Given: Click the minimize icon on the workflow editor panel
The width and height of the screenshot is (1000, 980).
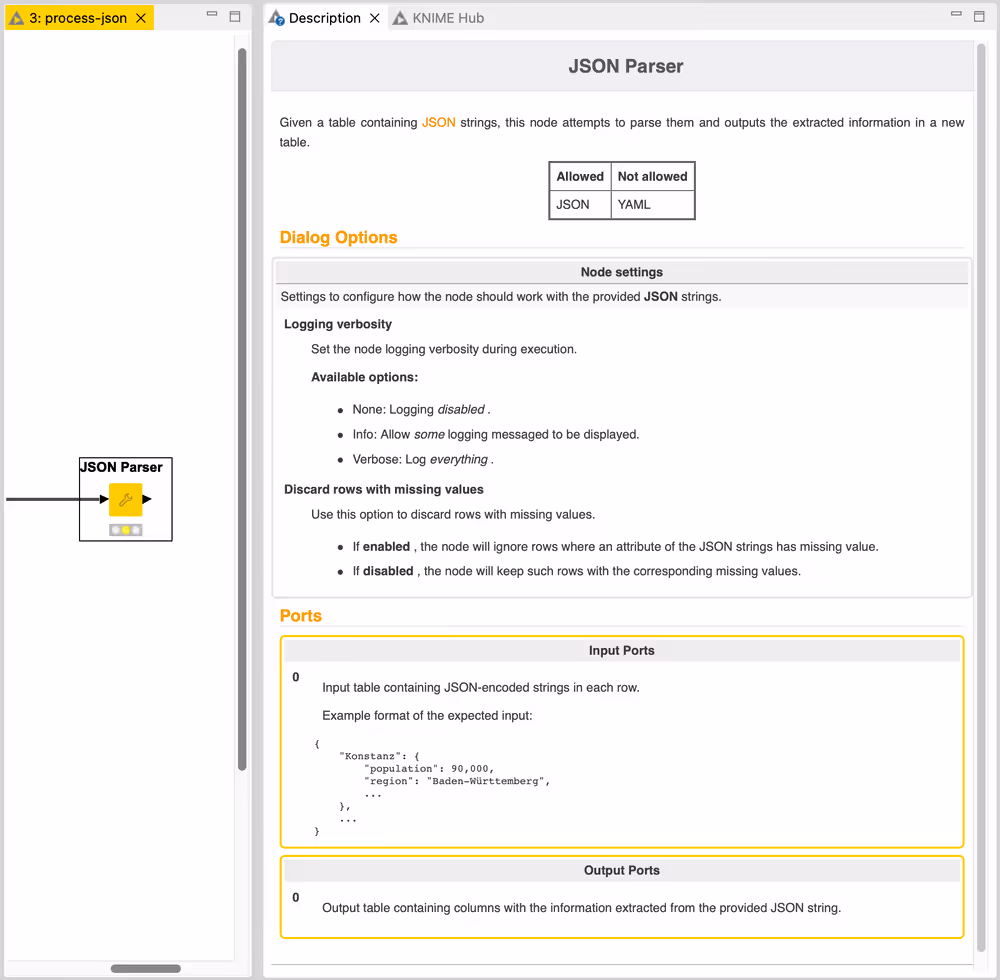Looking at the screenshot, I should pos(210,12).
